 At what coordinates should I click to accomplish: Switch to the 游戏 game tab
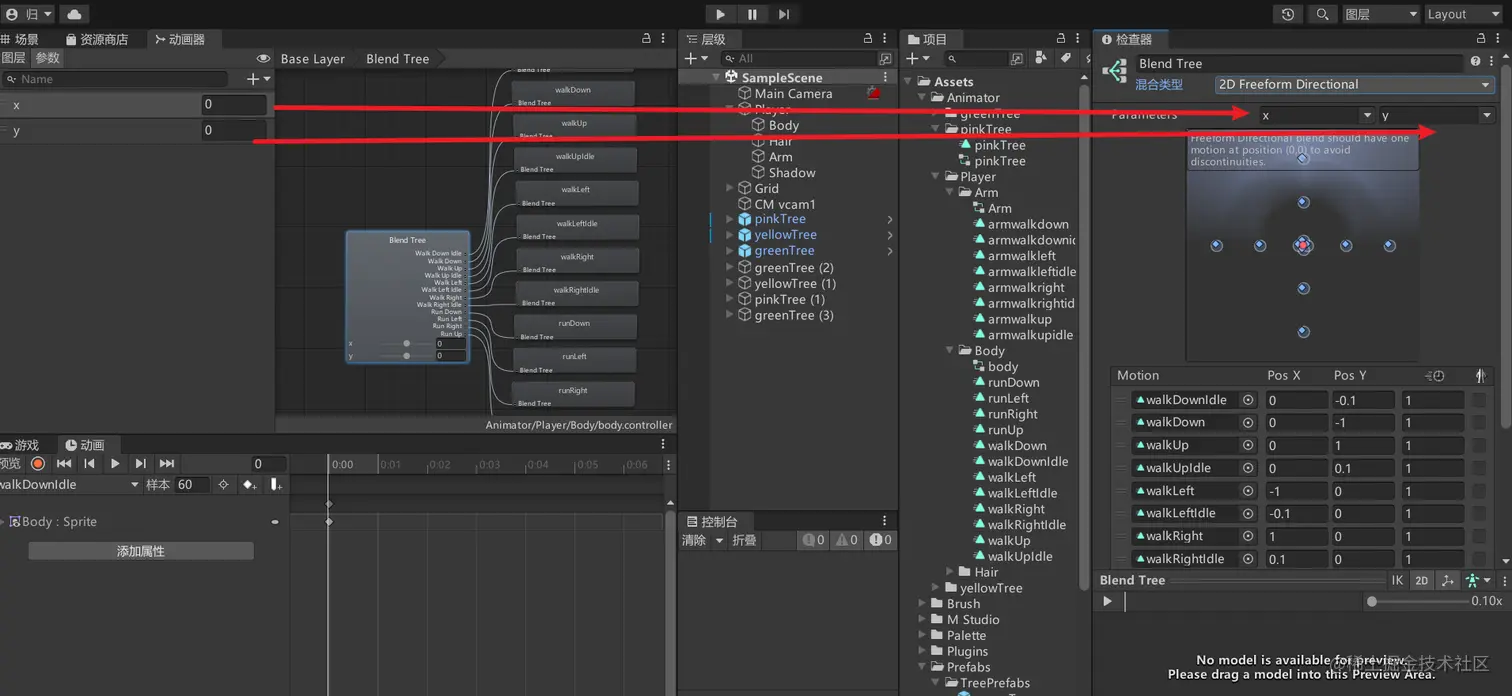(20, 445)
